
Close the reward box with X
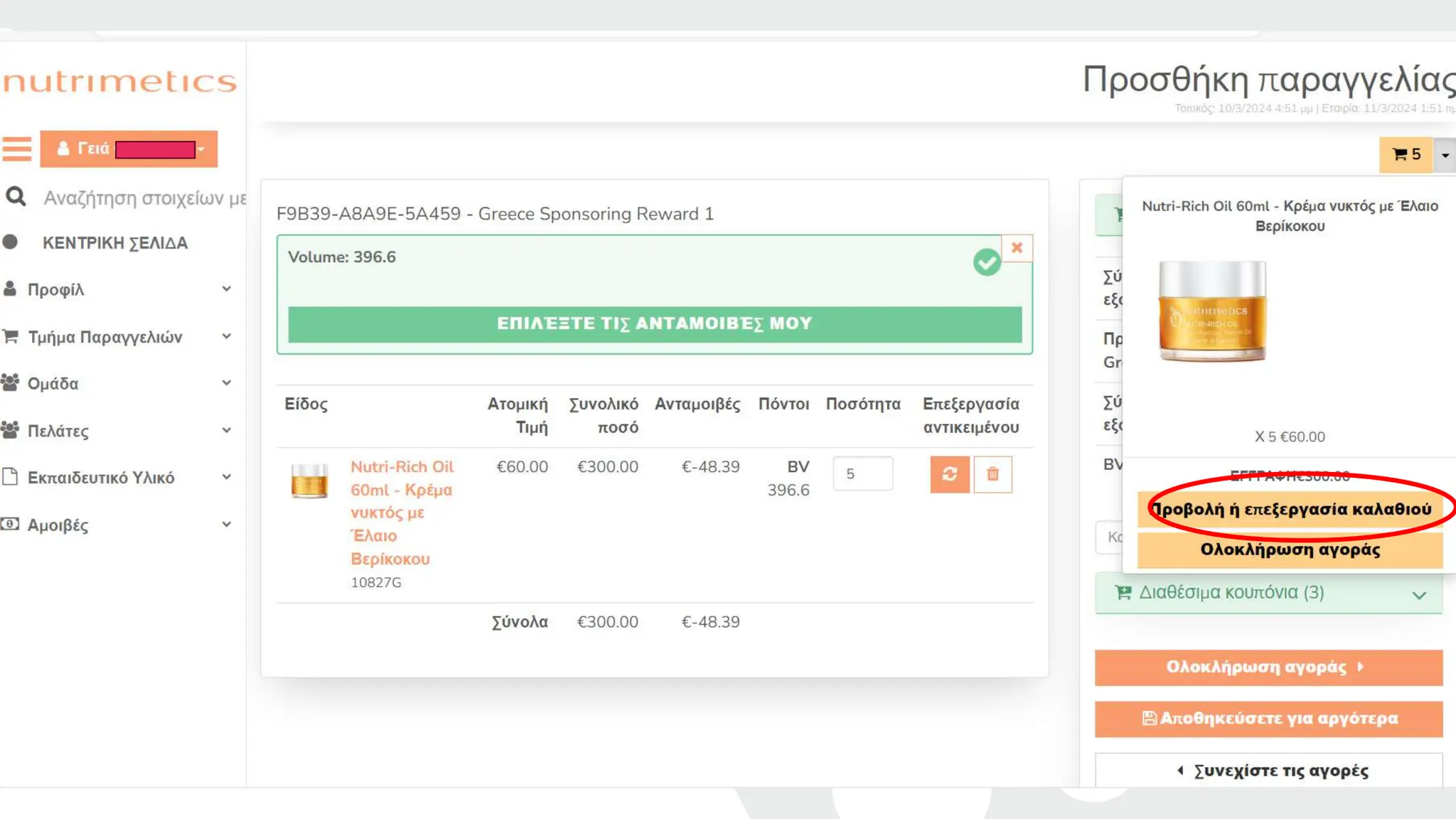(x=1017, y=248)
